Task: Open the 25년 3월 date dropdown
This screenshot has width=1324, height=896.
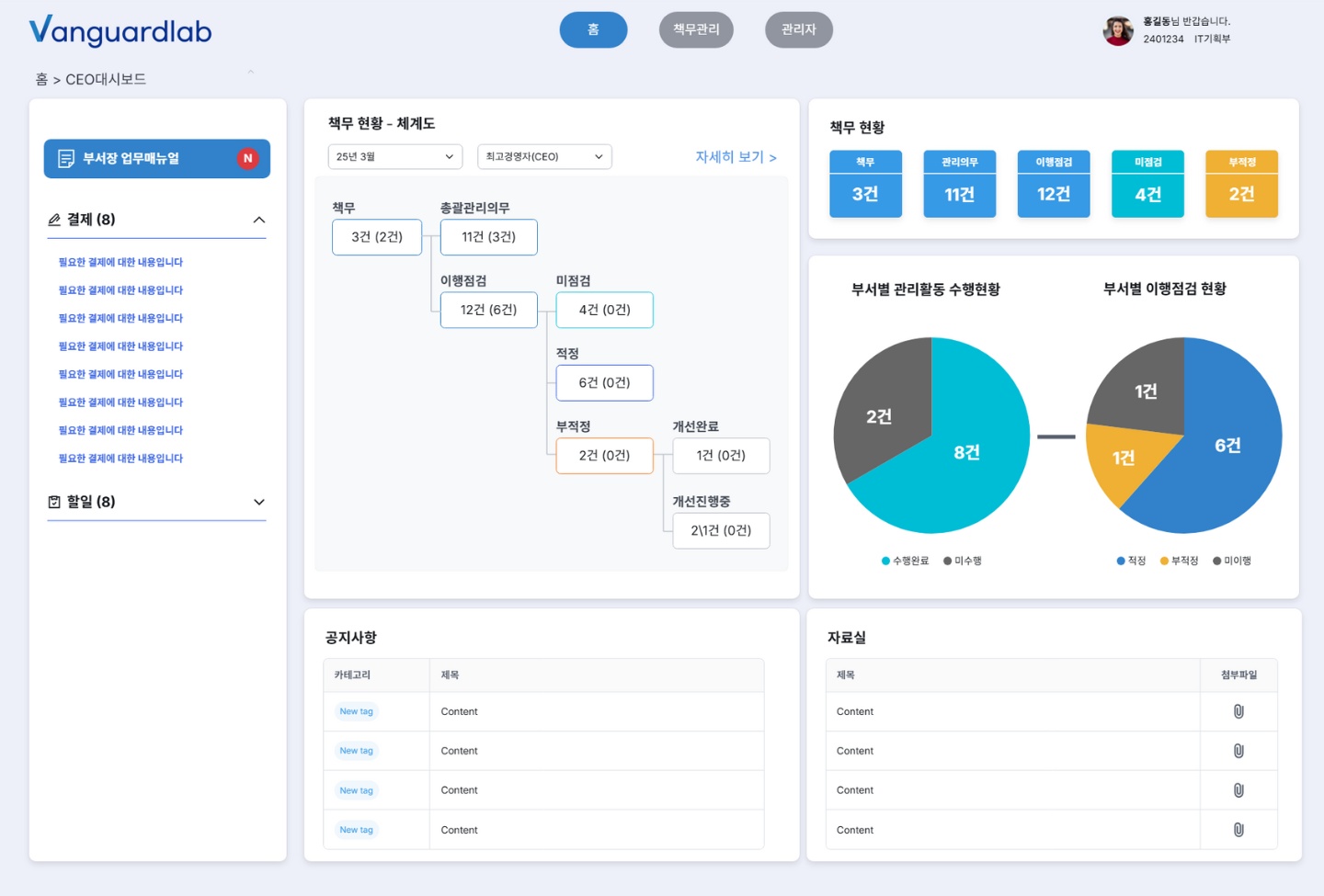Action: coord(395,156)
